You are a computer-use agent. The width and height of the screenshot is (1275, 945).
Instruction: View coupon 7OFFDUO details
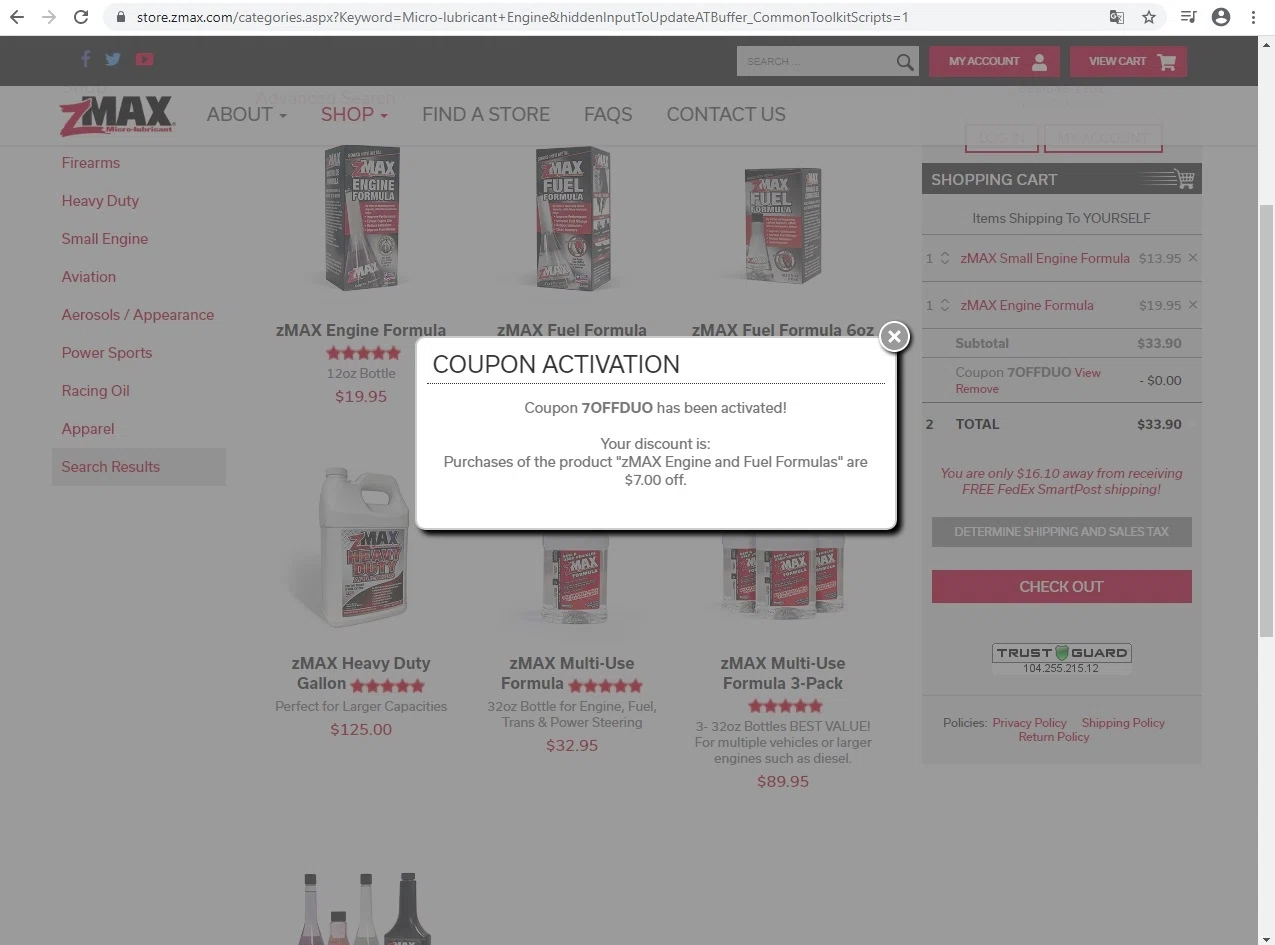[x=1088, y=372]
